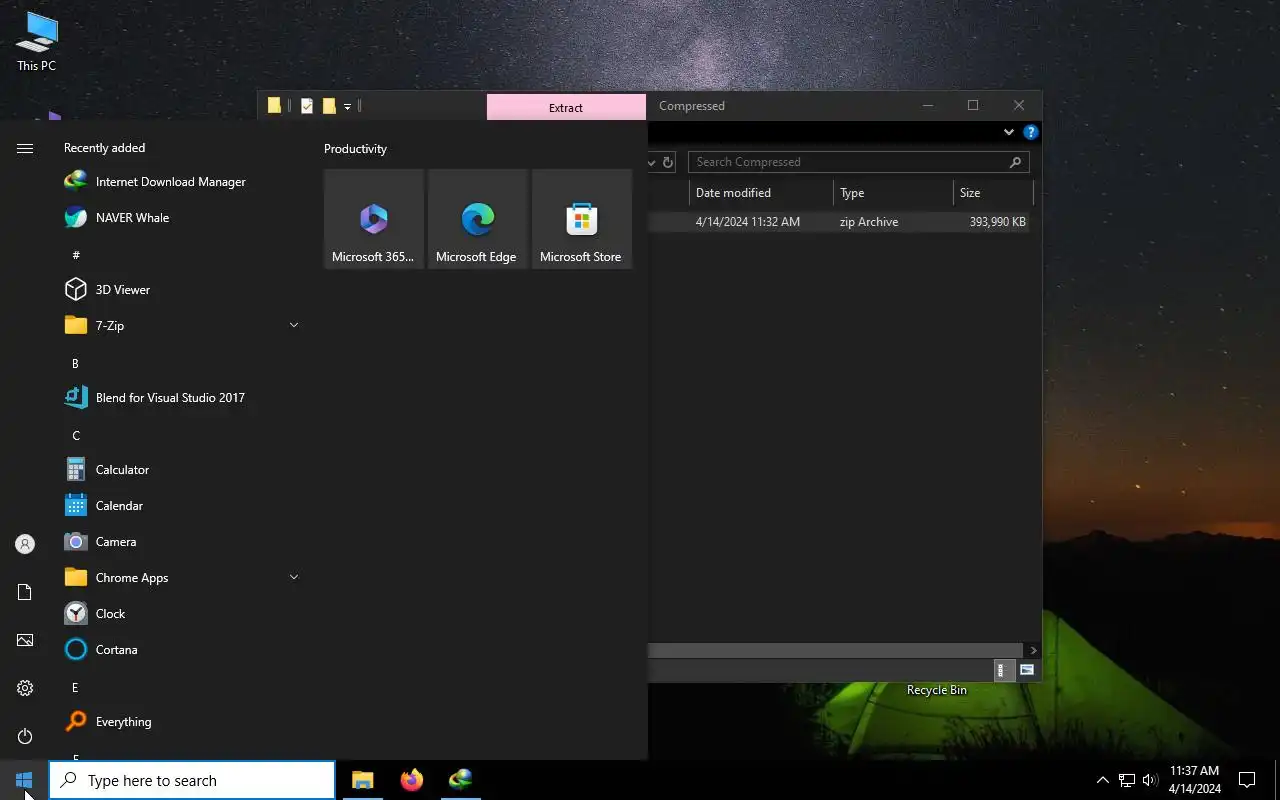Open clock showing 11:37 AM
1280x800 pixels.
click(1194, 780)
